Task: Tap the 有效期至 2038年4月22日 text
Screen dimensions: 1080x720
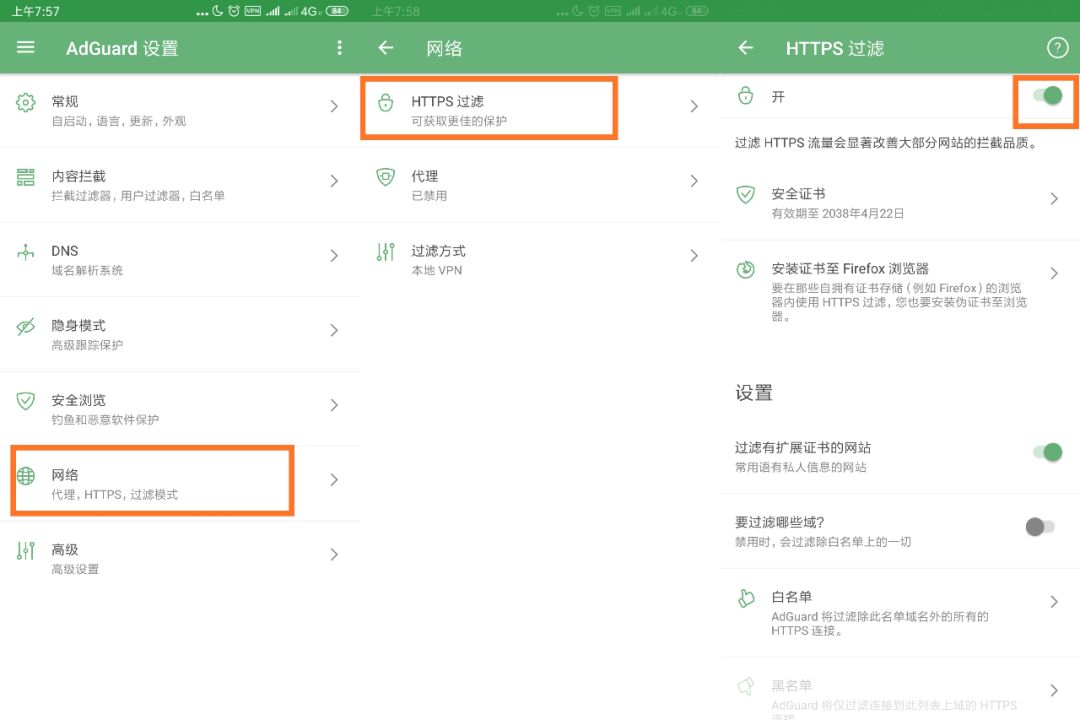Action: [838, 214]
